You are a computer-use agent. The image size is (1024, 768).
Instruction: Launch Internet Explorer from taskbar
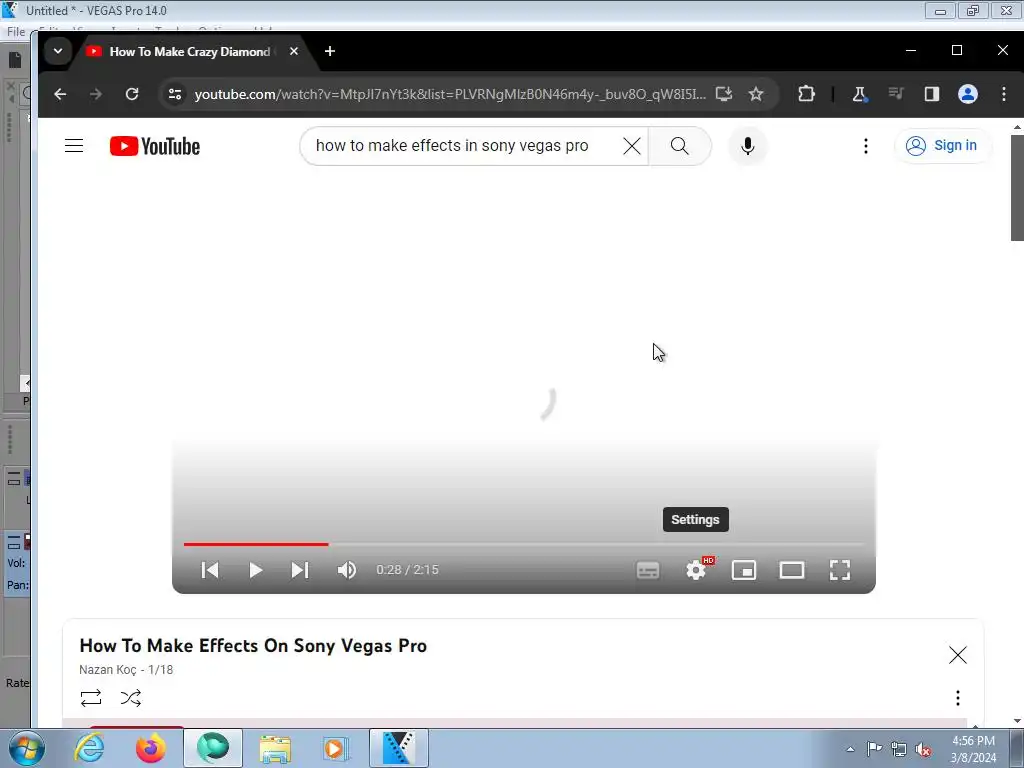coord(89,748)
